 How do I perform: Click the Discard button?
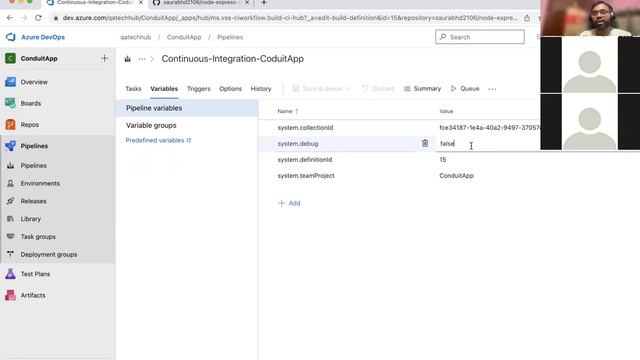[x=378, y=89]
